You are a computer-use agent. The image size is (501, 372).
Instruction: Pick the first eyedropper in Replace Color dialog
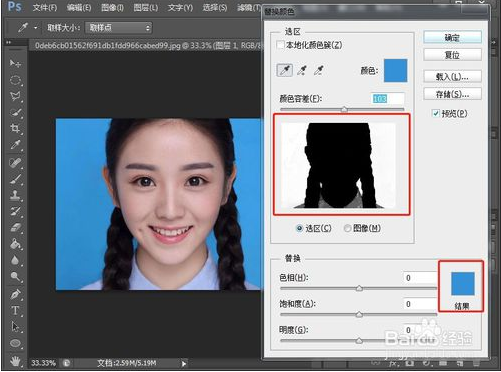285,70
